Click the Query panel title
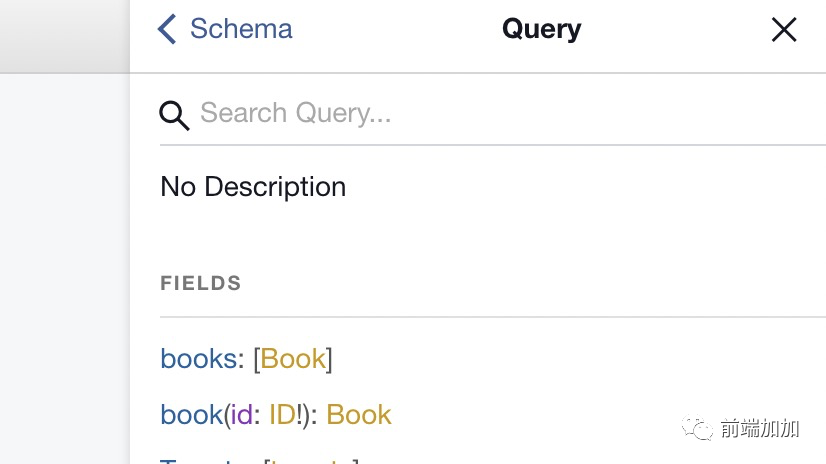Viewport: 826px width, 464px height. point(541,29)
